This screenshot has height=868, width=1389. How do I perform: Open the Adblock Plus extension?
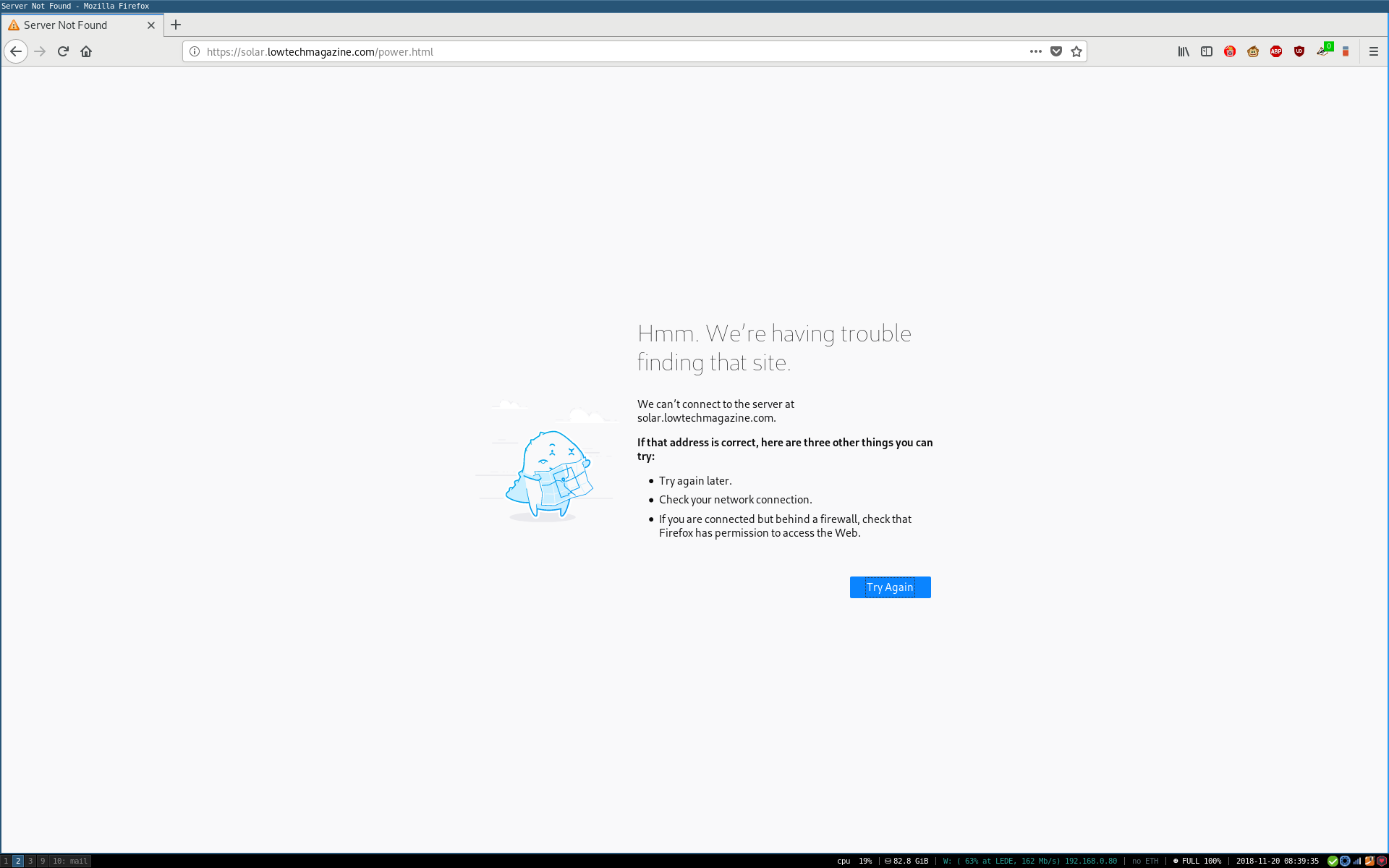click(1276, 51)
